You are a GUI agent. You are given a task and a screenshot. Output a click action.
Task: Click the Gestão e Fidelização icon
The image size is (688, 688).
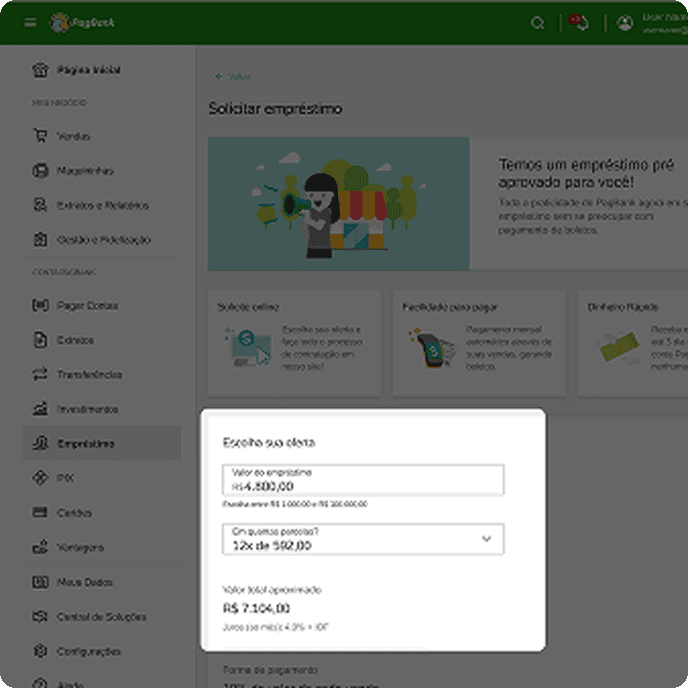coord(40,240)
